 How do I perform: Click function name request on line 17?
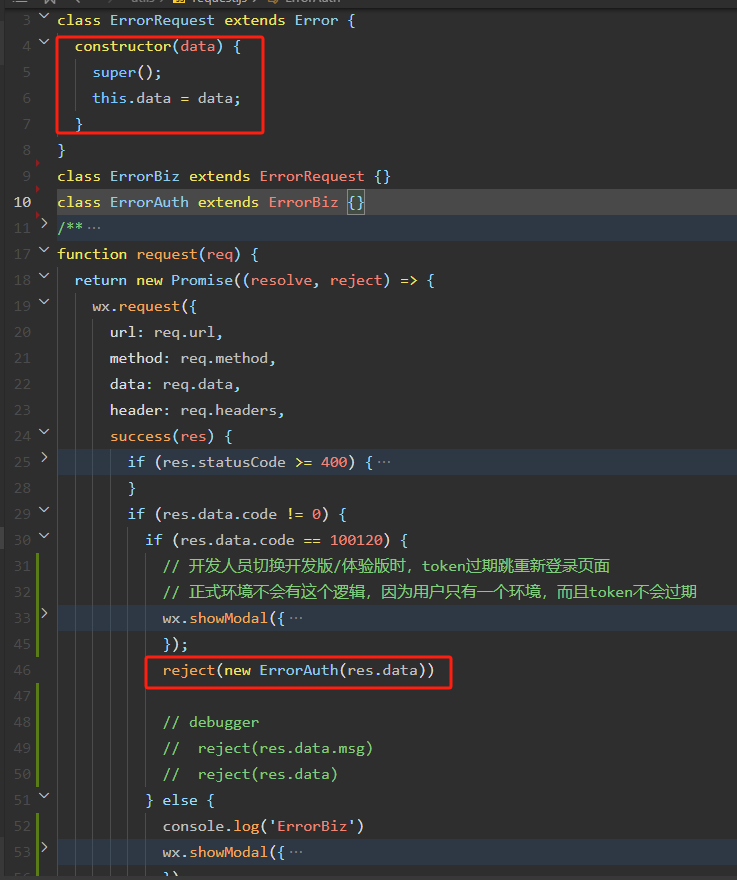pos(167,254)
